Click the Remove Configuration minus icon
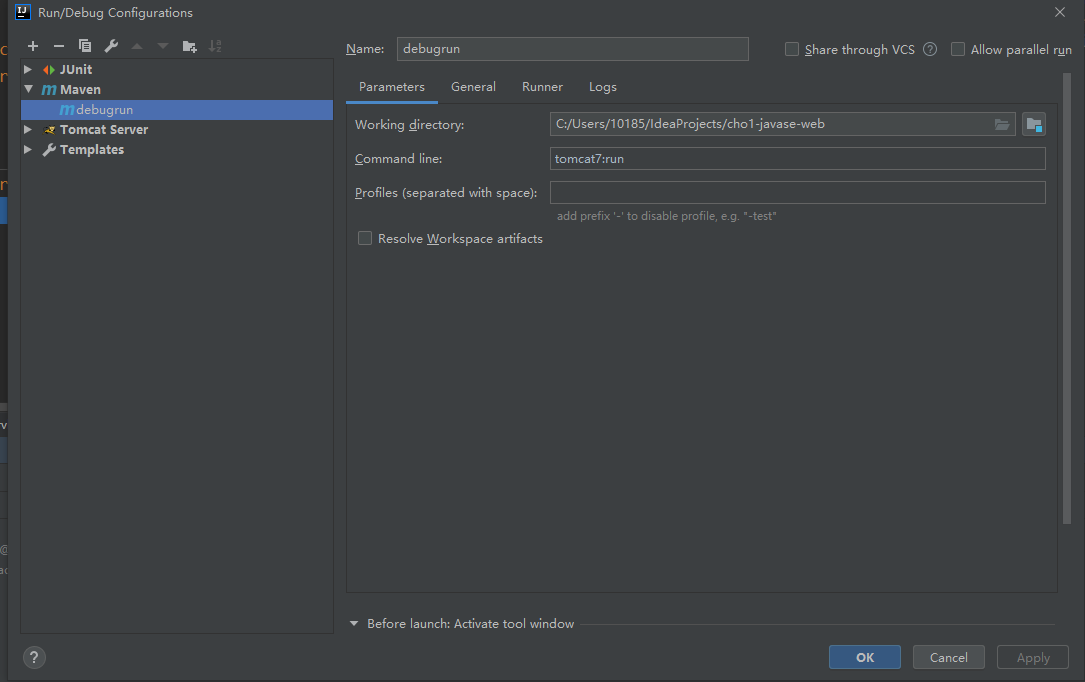The height and width of the screenshot is (682, 1085). point(59,46)
